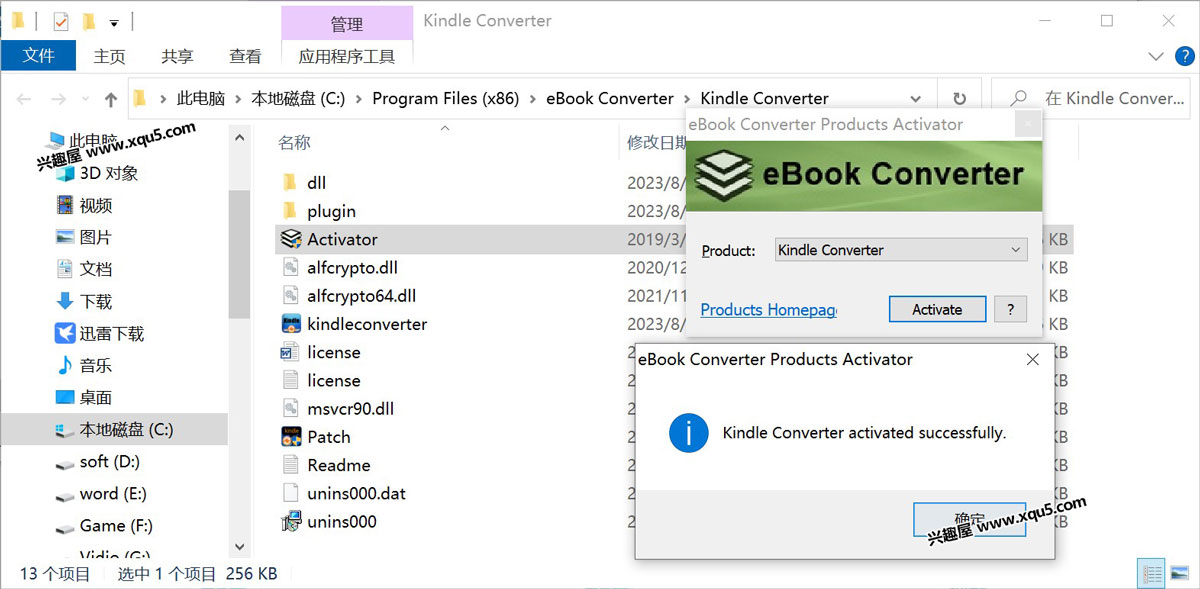This screenshot has width=1200, height=589.
Task: Confirm the success dialog with 确定
Action: tap(969, 520)
